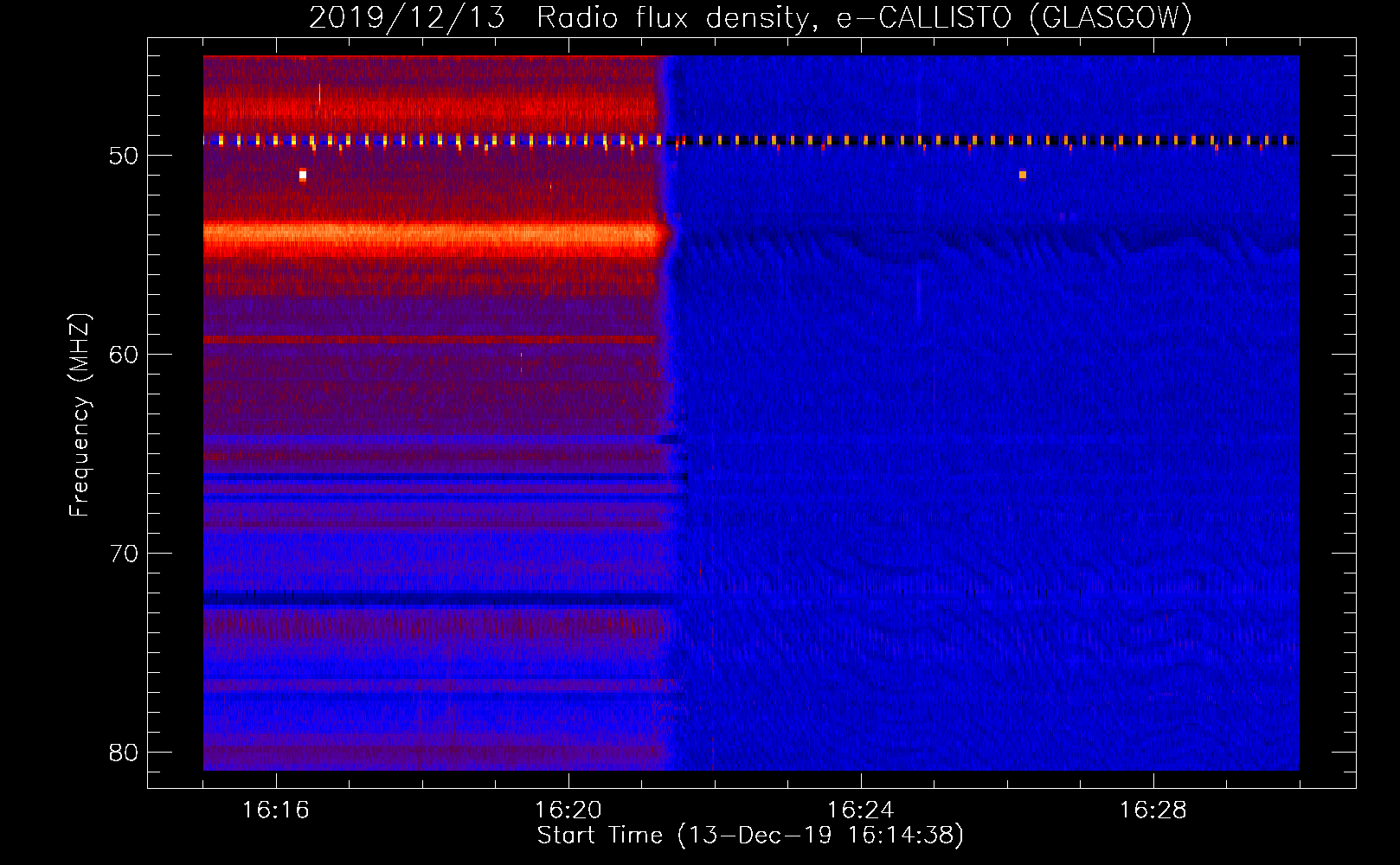Click the 60 frequency tick label
This screenshot has width=1400, height=865.
point(124,355)
